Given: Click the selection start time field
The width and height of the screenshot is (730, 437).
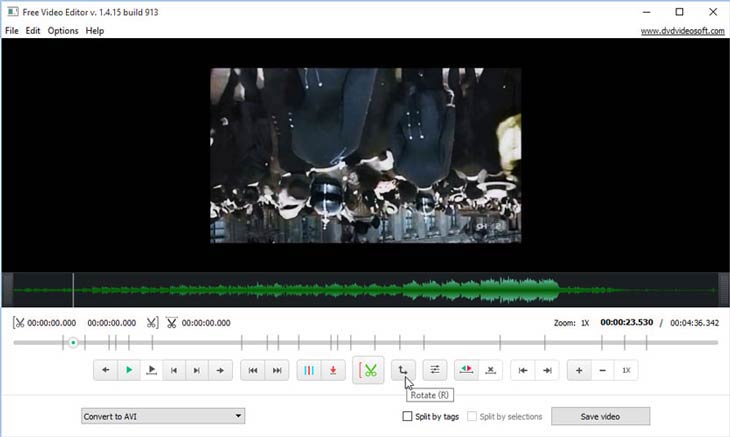Looking at the screenshot, I should (x=52, y=323).
